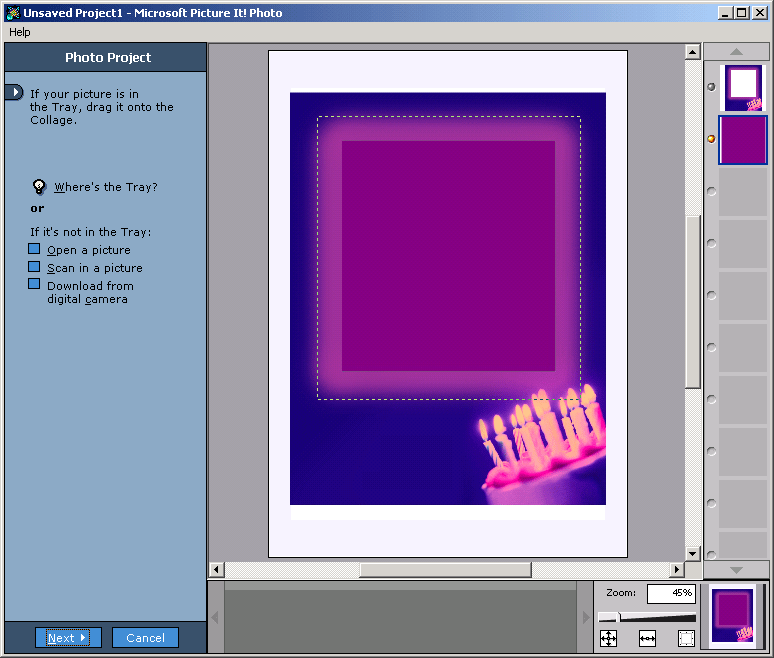The height and width of the screenshot is (658, 774).
Task: Click the lightbulb icon beside Where's the Tray
Action: coord(39,187)
